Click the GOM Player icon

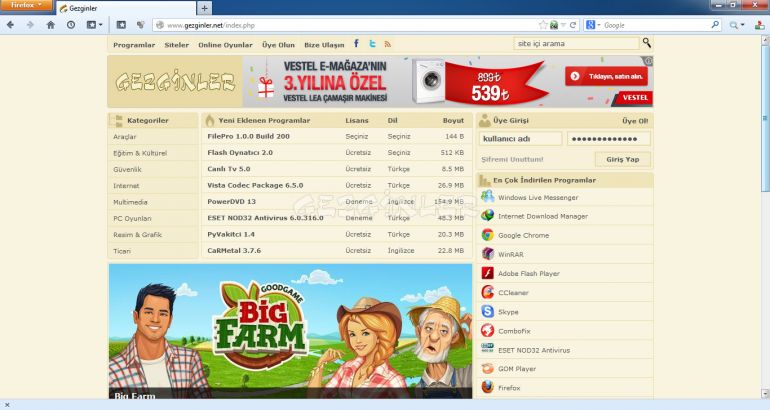click(487, 368)
